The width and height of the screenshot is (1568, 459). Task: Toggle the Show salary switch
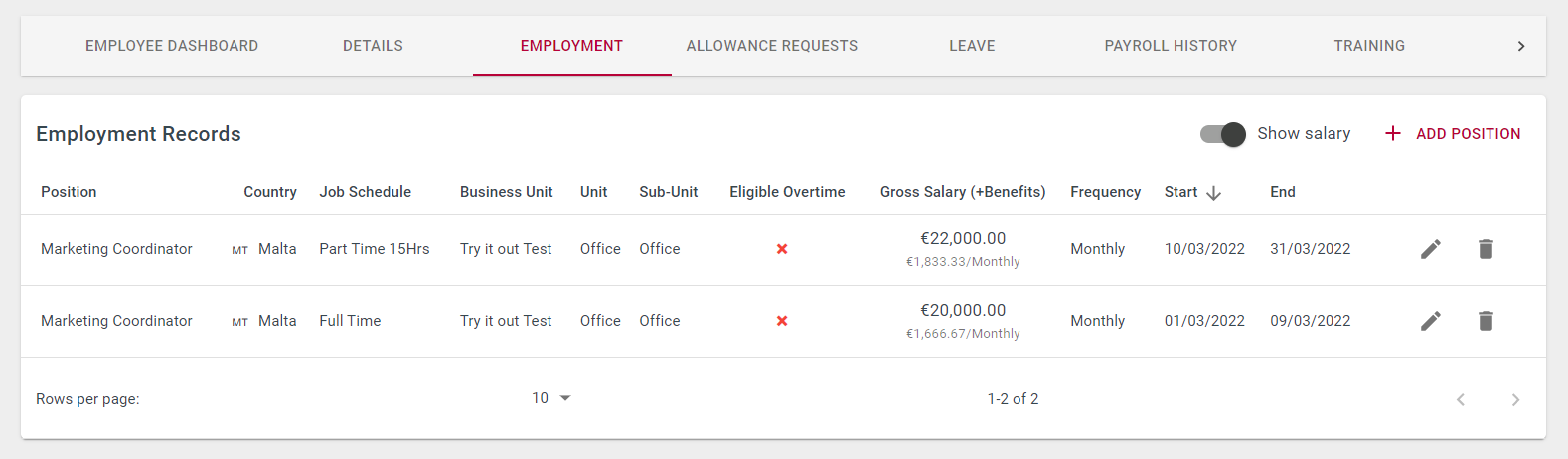1222,134
